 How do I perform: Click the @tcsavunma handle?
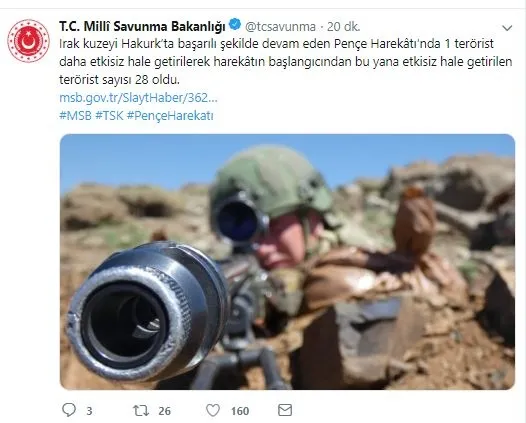[x=280, y=27]
